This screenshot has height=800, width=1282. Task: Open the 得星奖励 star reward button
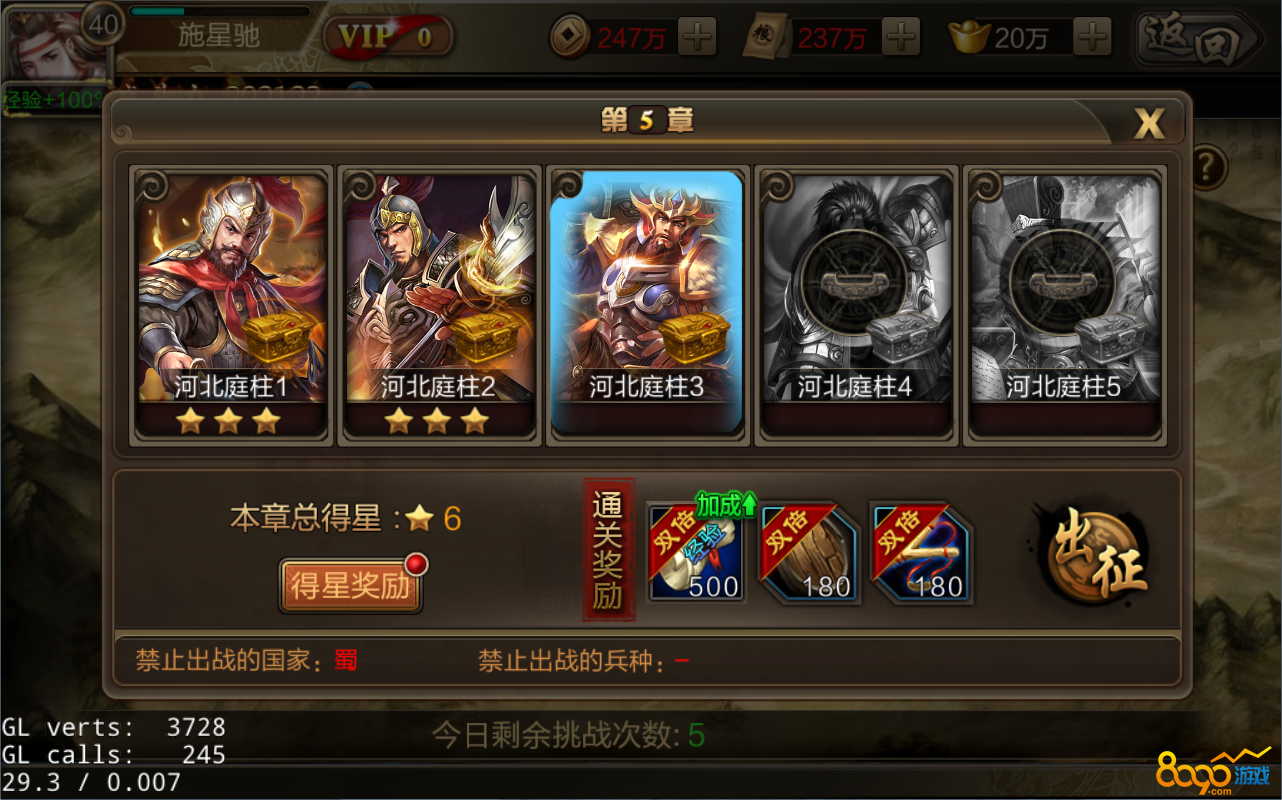coord(351,586)
